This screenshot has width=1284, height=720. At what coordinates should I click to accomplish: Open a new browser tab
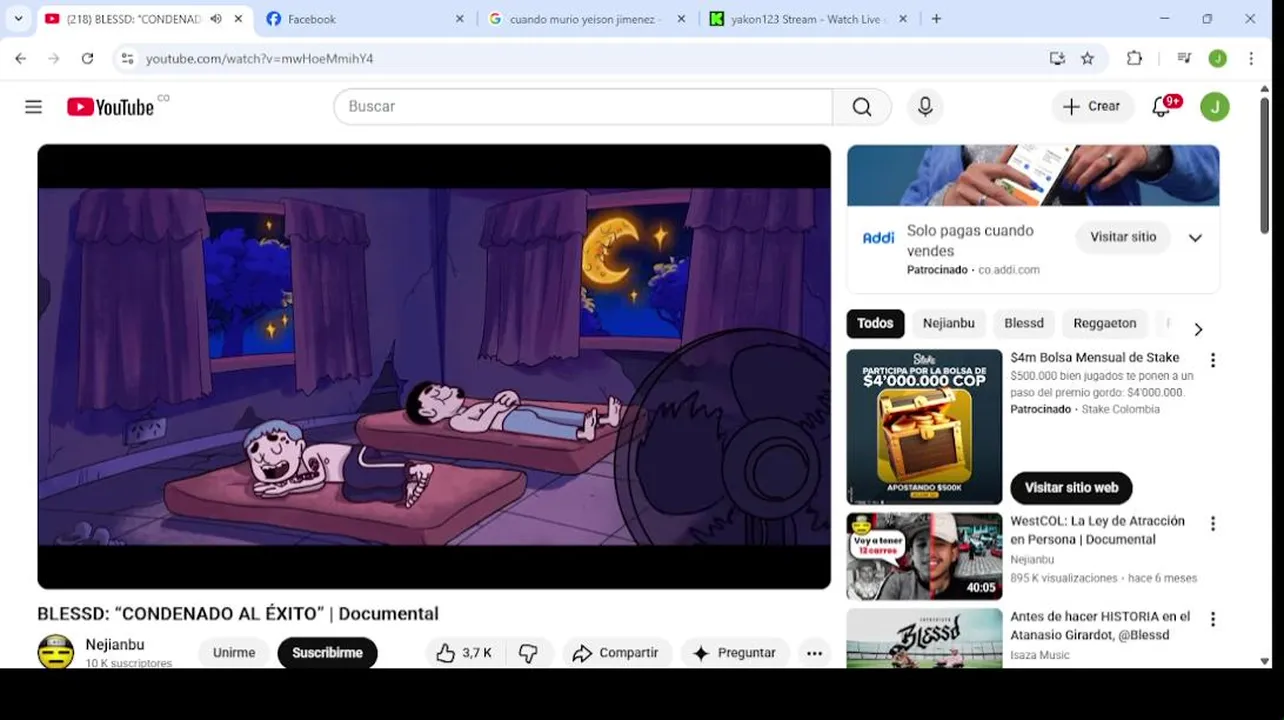[x=936, y=19]
